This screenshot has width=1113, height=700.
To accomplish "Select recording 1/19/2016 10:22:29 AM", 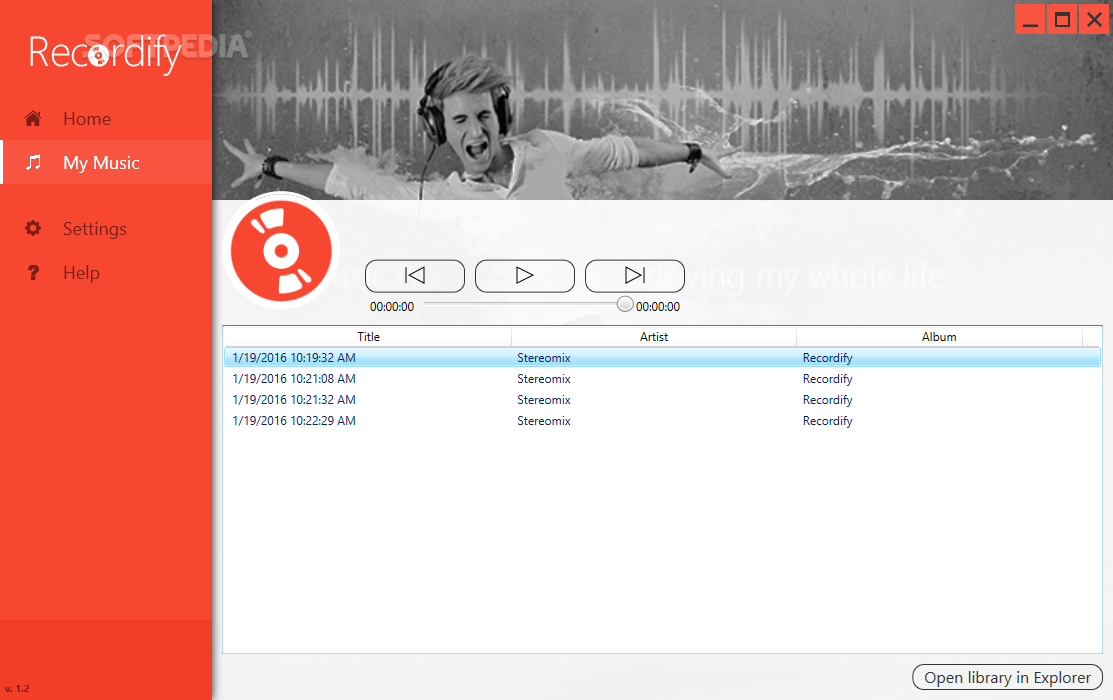I will 662,420.
